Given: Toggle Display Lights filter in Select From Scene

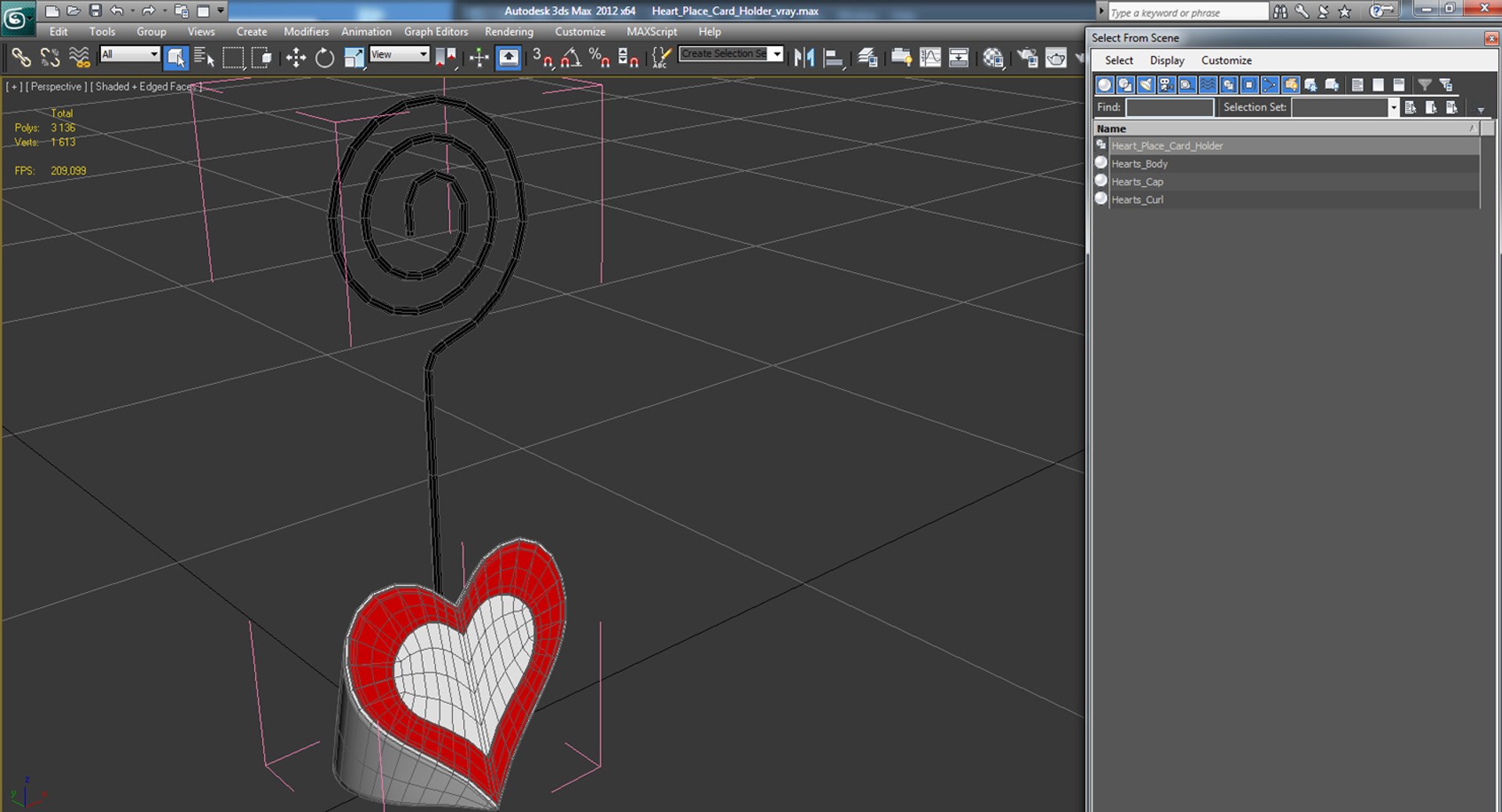Looking at the screenshot, I should (x=1146, y=84).
